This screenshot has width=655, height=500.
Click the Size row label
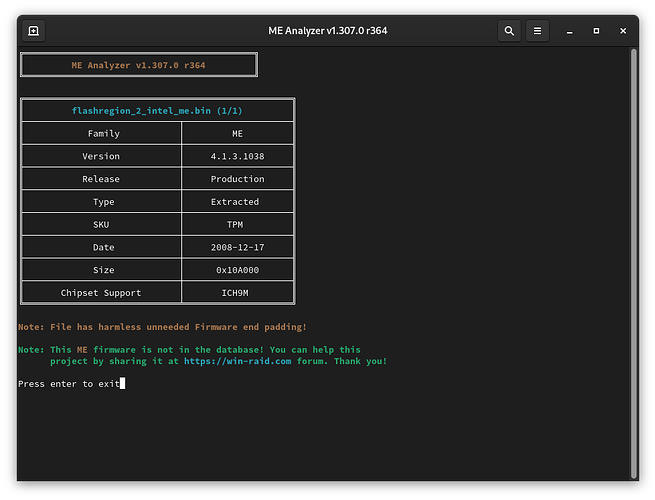point(104,270)
